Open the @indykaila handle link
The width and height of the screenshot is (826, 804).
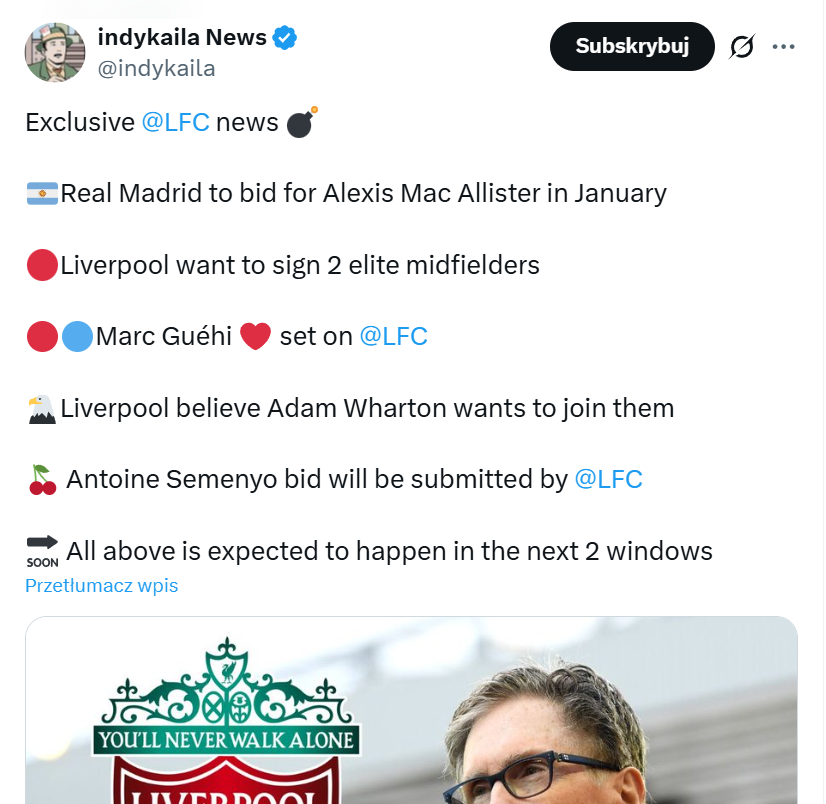(156, 68)
